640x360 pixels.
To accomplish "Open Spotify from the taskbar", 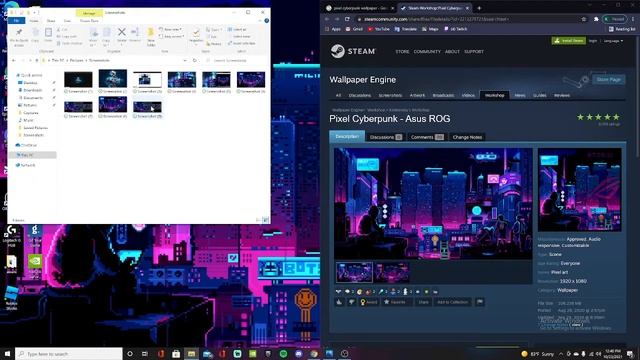I will point(283,353).
